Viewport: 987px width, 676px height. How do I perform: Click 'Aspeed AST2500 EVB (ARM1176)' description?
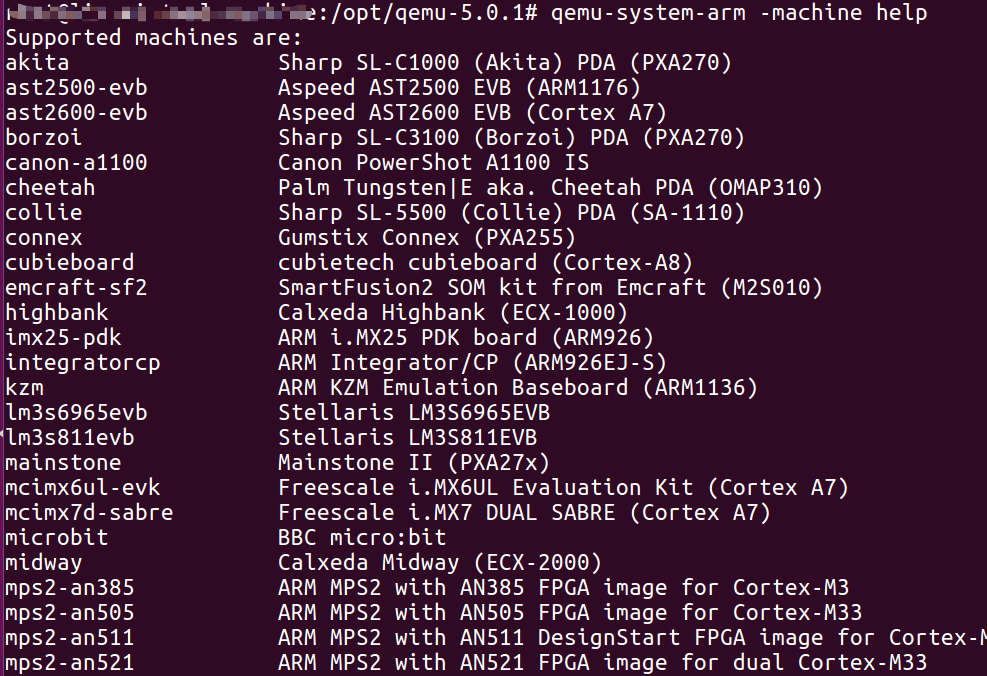(460, 87)
